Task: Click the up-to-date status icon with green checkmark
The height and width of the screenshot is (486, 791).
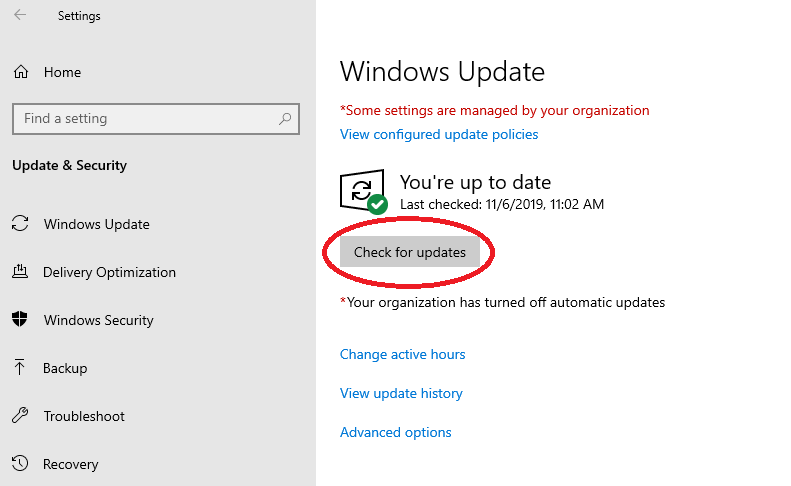Action: coord(363,191)
